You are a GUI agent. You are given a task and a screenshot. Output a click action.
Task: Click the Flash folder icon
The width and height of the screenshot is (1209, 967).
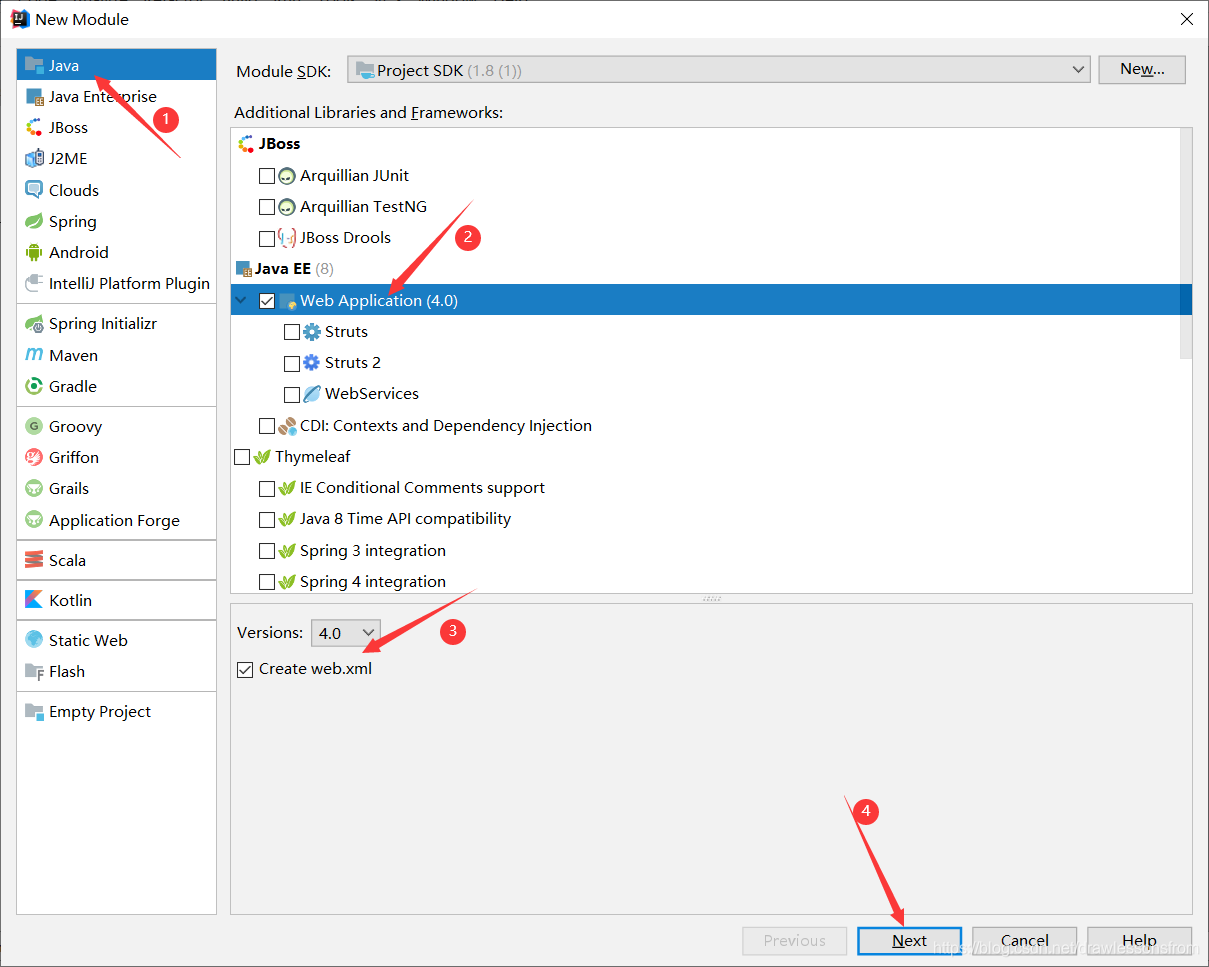(x=35, y=671)
